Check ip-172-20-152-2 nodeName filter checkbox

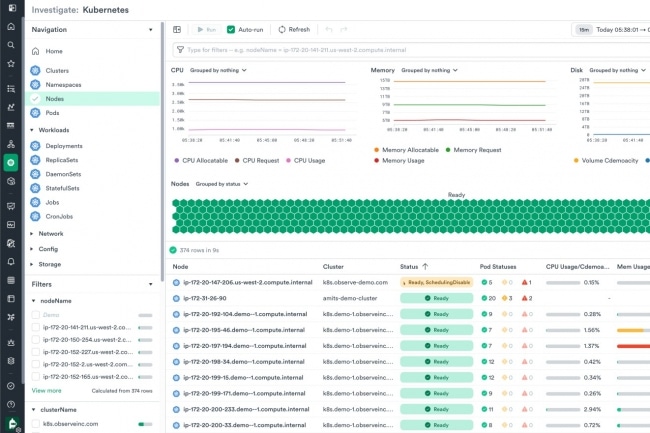click(36, 365)
